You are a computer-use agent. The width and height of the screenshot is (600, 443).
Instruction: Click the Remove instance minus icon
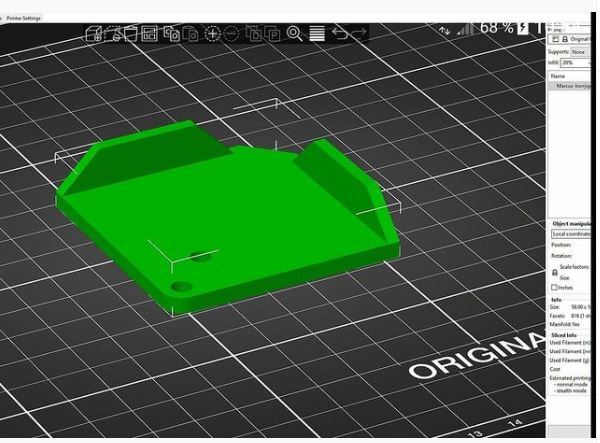(231, 34)
